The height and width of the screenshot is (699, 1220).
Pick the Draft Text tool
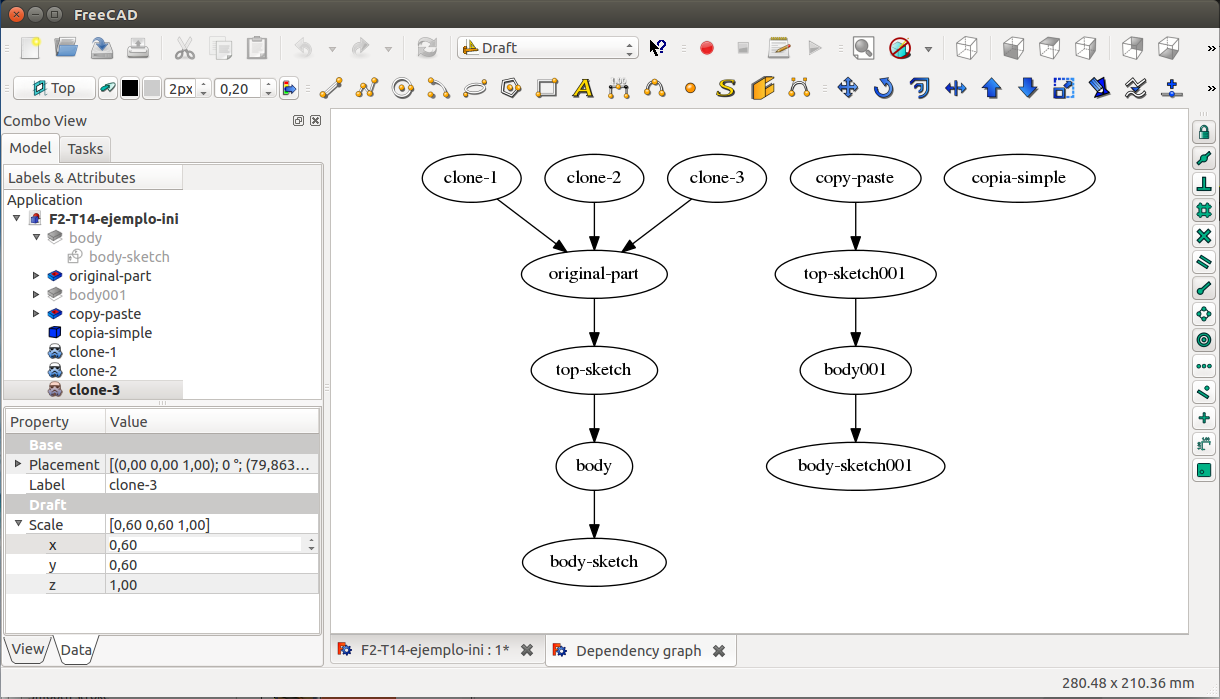583,88
